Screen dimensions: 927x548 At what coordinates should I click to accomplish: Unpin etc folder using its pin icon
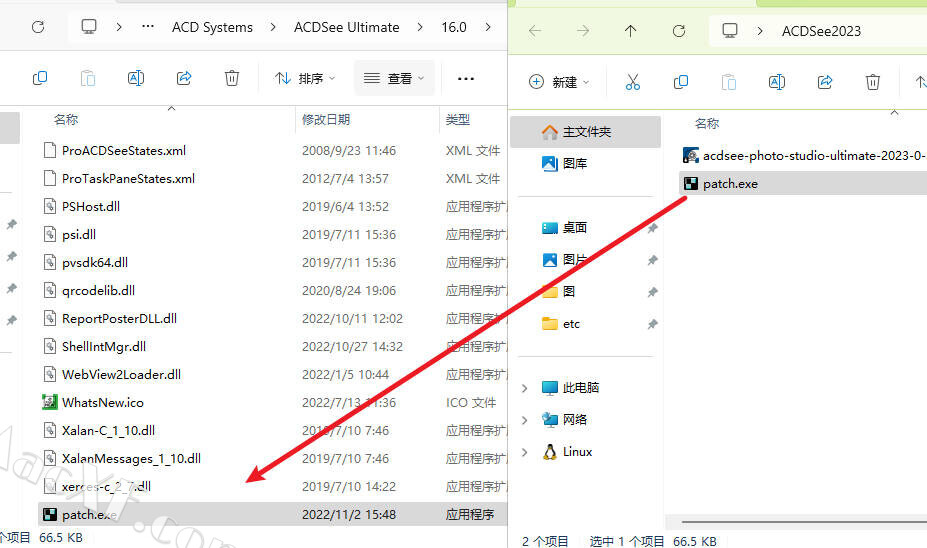(652, 324)
